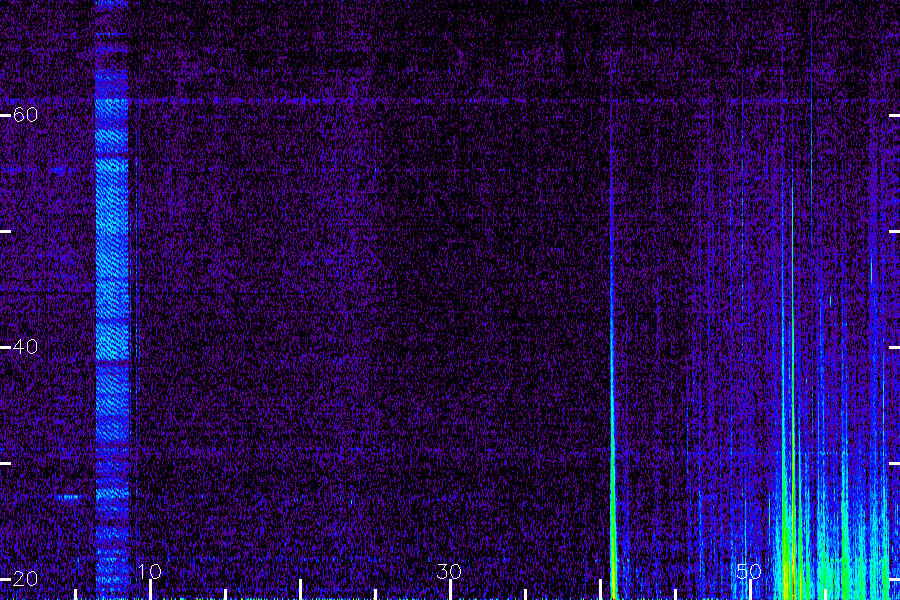900x600 pixels.
Task: Click the "60" label on the vertical axis
Action: pyautogui.click(x=25, y=115)
